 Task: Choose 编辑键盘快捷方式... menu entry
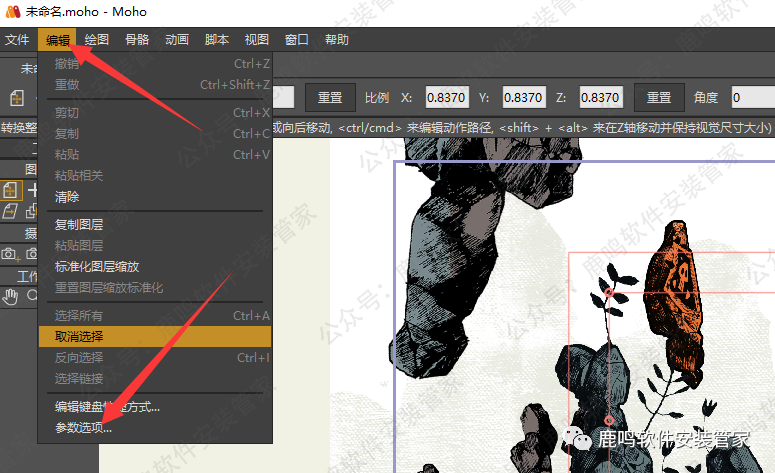coord(107,407)
